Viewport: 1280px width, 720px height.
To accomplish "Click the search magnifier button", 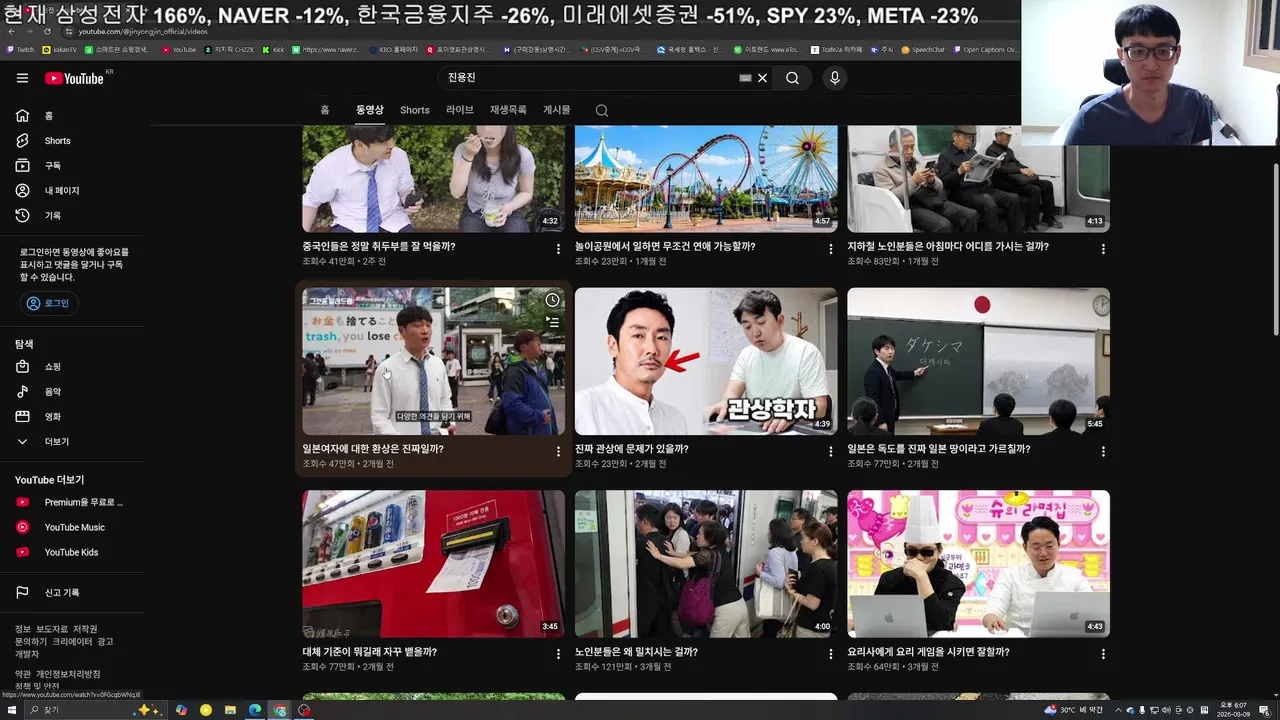I will (x=792, y=78).
